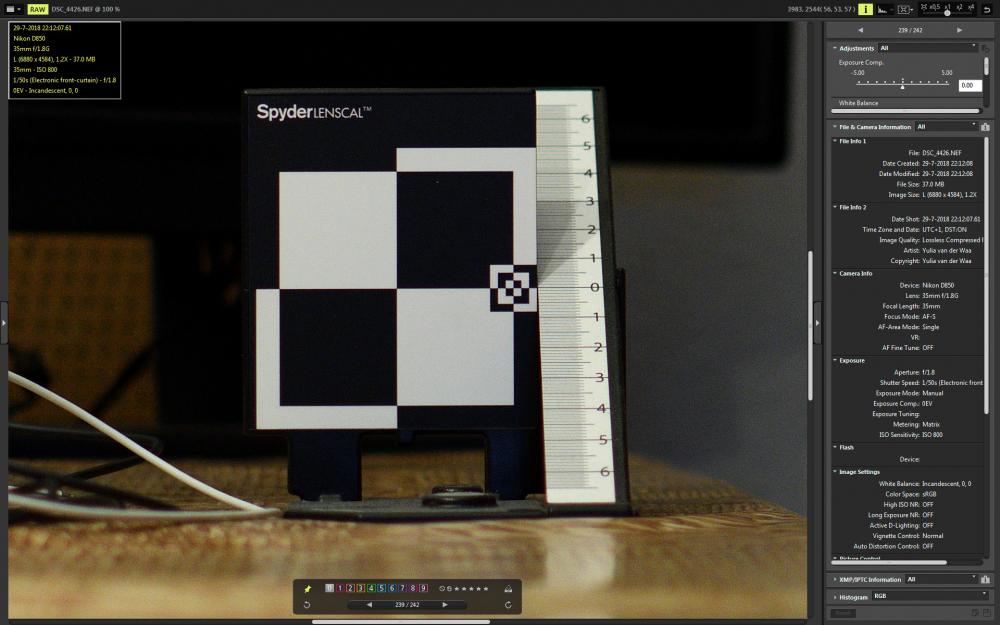Click the Exposure Comp. slider handle
The image size is (1000, 625).
tap(902, 86)
